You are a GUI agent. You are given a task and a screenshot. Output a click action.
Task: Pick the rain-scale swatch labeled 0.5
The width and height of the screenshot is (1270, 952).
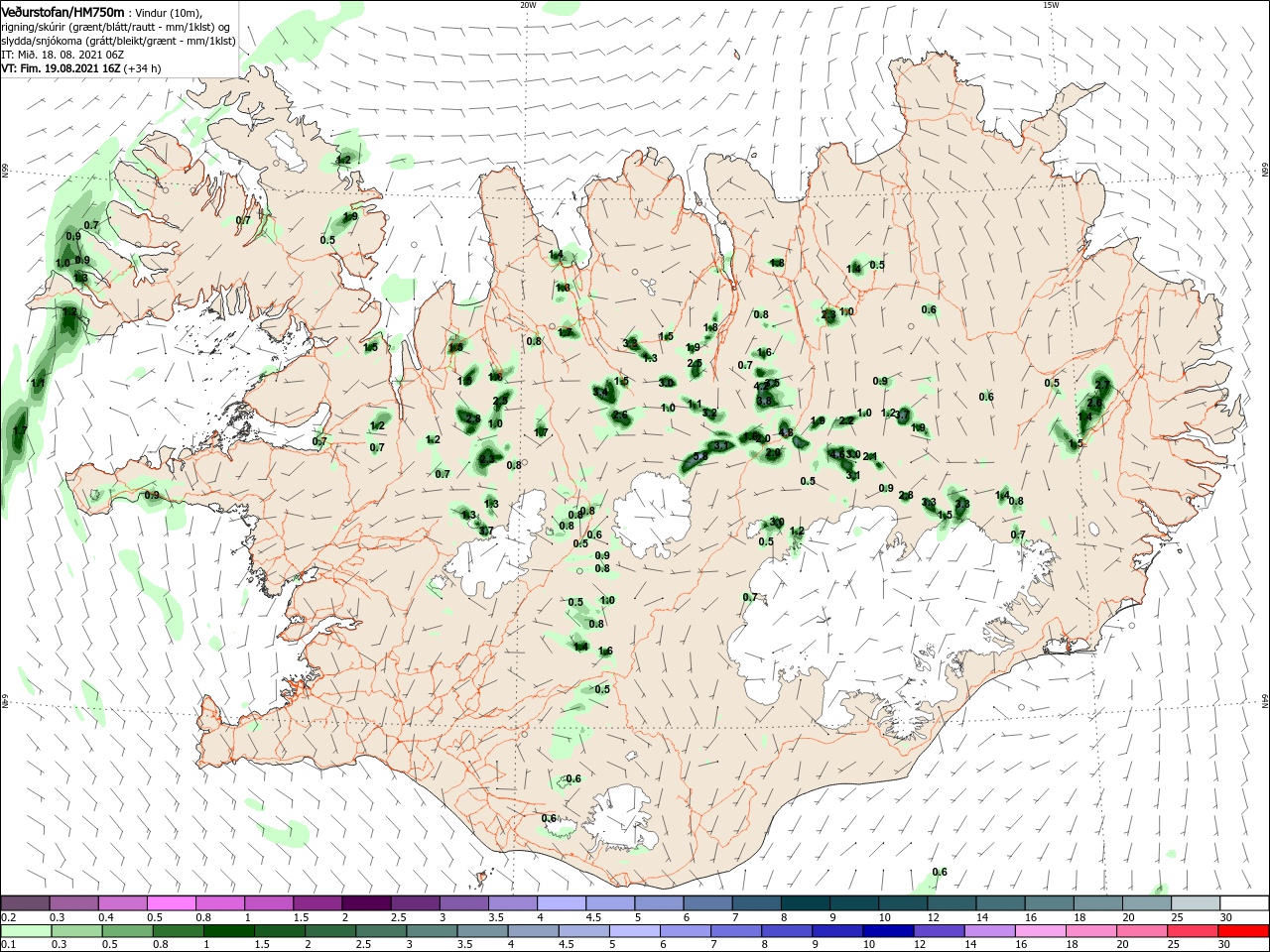(127, 931)
